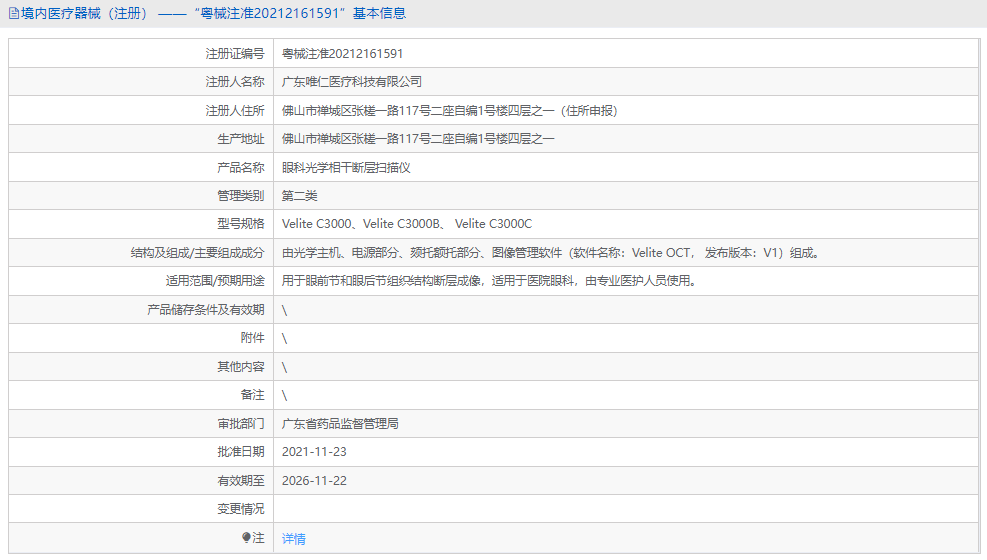Select registration number 粤械注准20212161591 value
Viewport: 987px width, 560px height.
[342, 53]
